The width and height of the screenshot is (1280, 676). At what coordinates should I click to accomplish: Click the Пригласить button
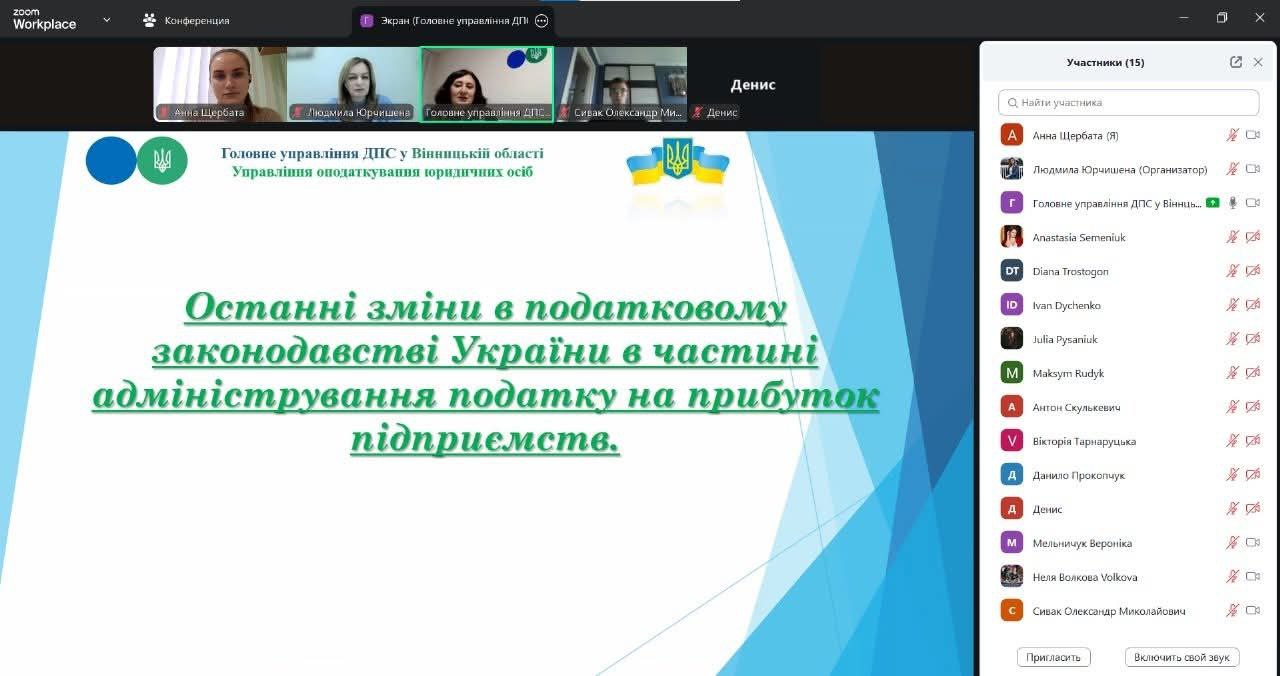tap(1053, 657)
